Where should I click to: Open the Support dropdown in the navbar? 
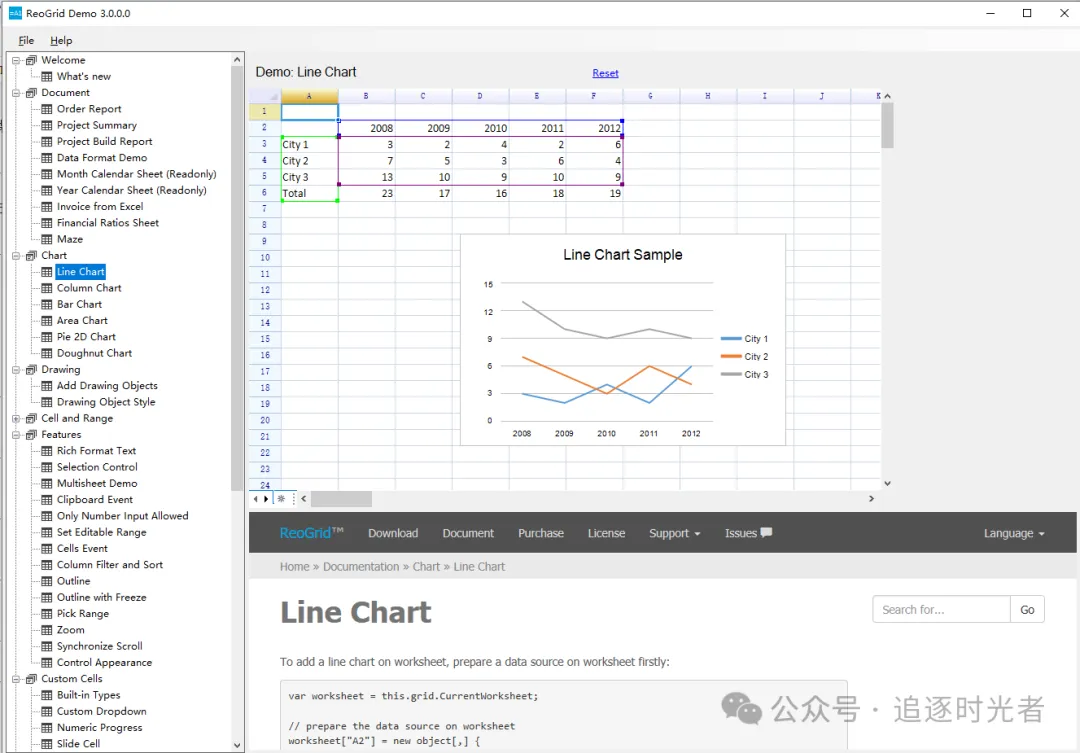[674, 533]
